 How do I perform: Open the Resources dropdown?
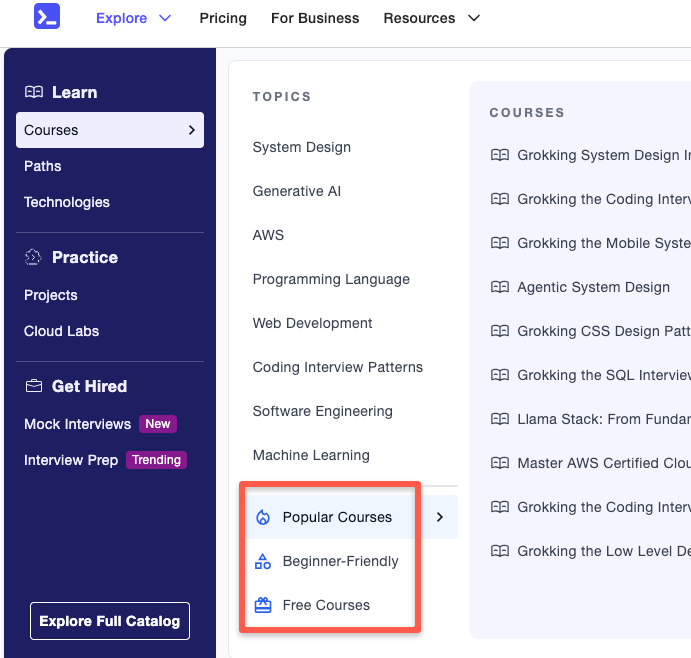[431, 18]
